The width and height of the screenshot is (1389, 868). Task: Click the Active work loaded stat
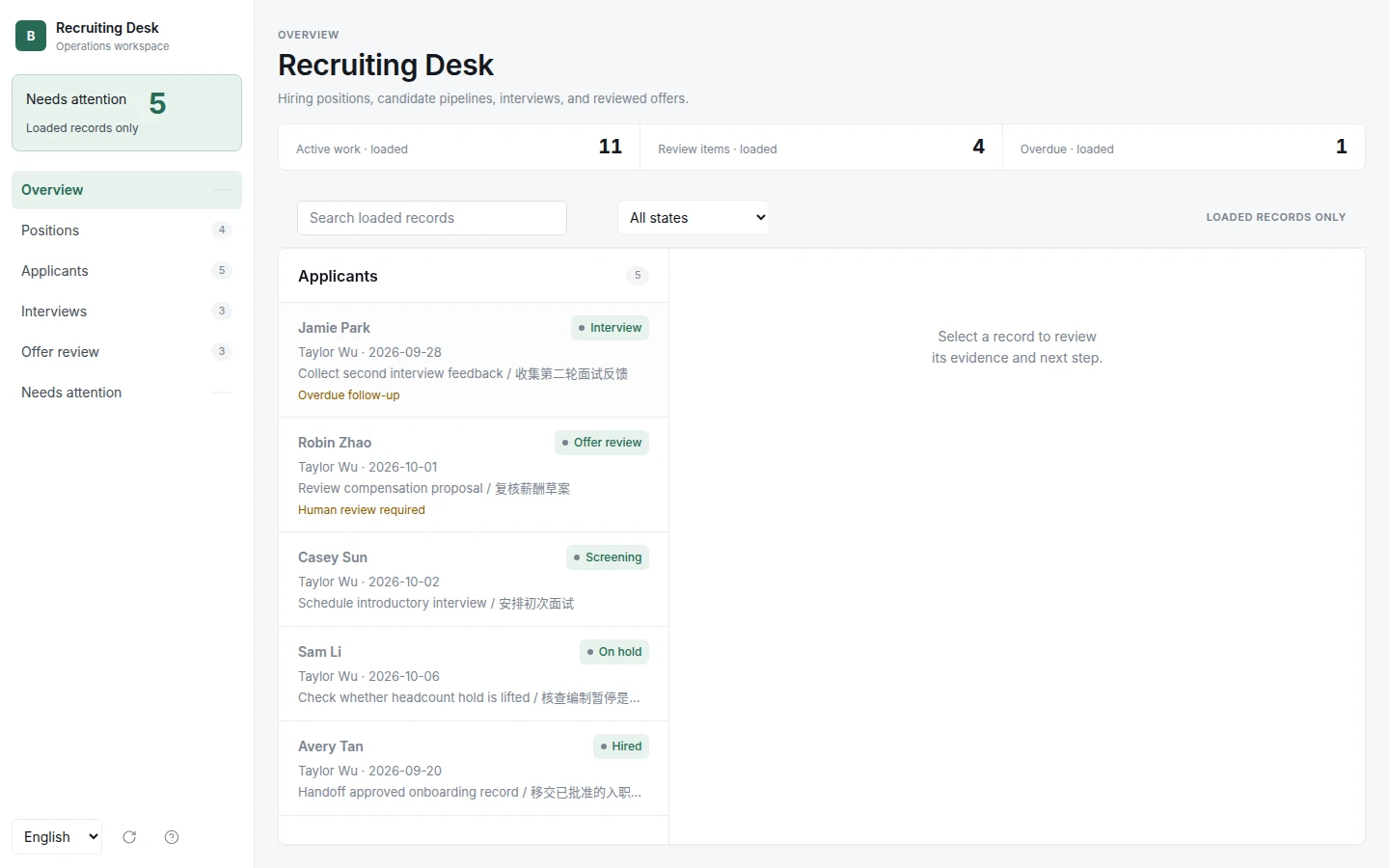coord(459,148)
